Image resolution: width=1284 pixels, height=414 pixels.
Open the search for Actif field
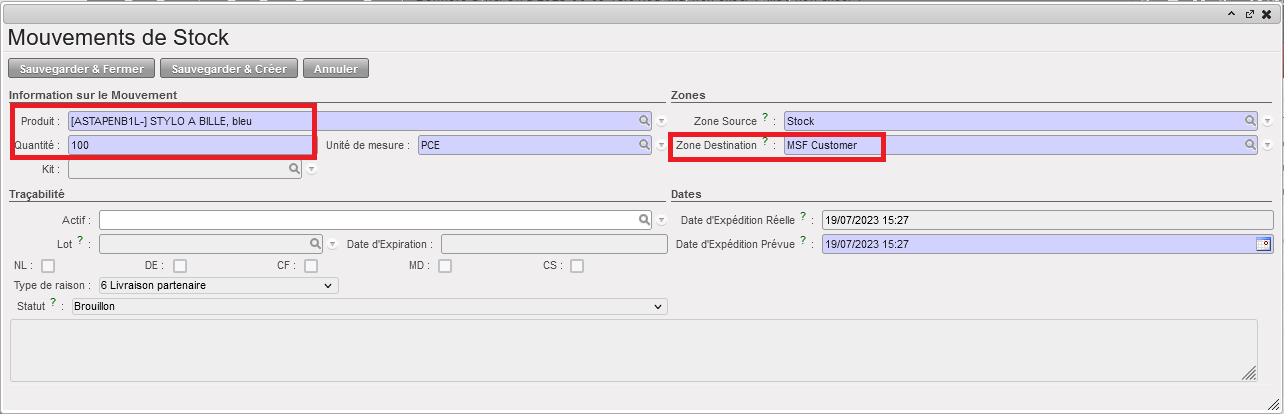coord(645,220)
